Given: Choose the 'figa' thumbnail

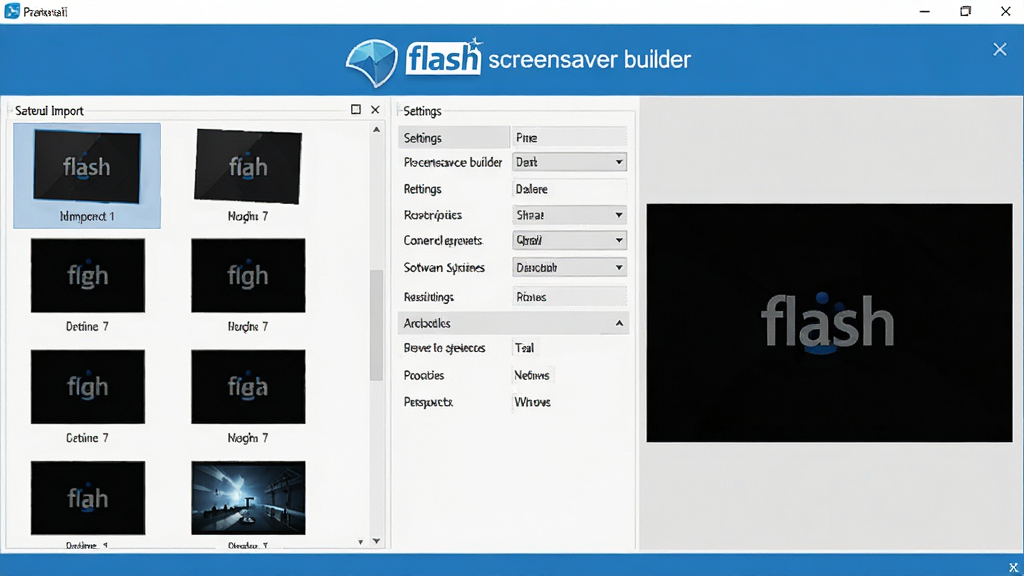Looking at the screenshot, I should click(248, 387).
